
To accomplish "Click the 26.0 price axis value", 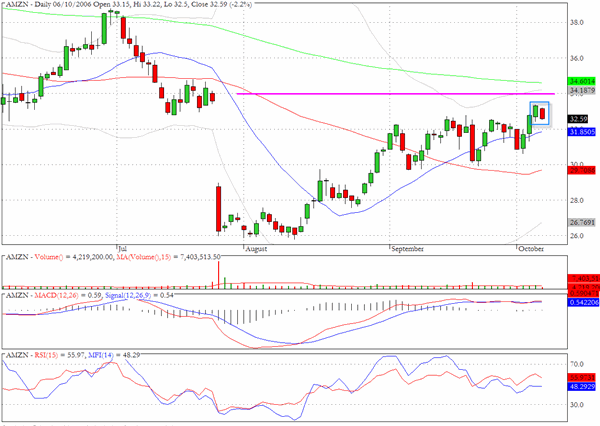I will [x=577, y=236].
